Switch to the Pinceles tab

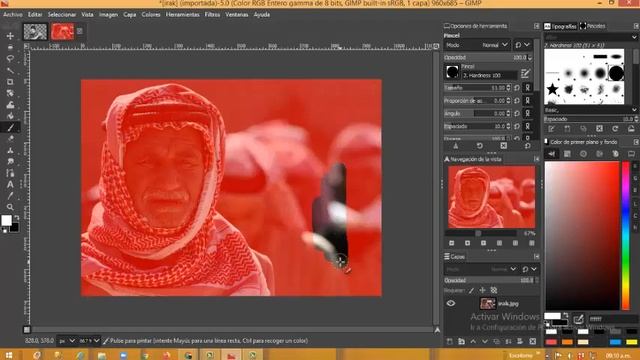(593, 26)
